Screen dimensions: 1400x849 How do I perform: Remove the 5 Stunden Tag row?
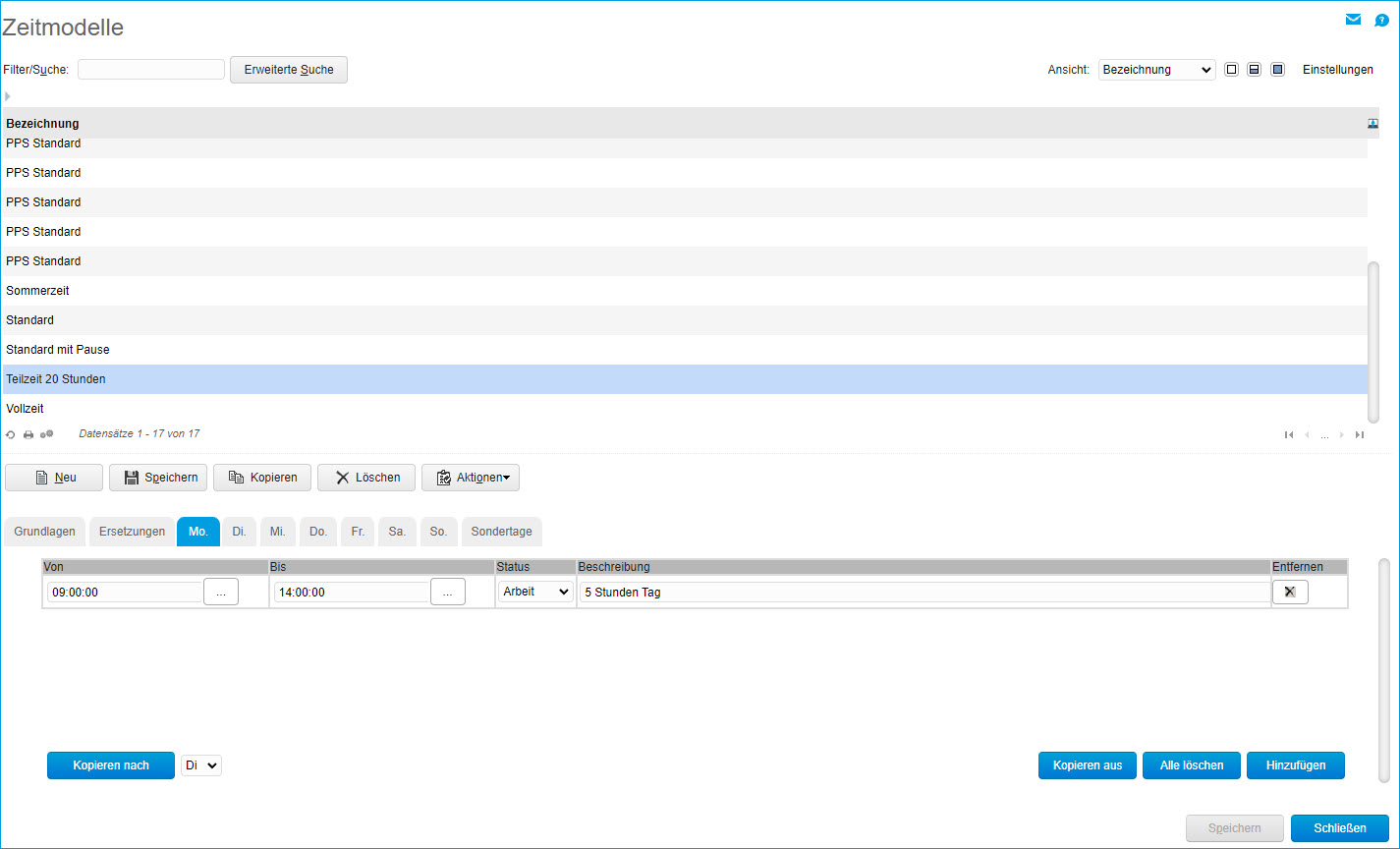tap(1290, 592)
